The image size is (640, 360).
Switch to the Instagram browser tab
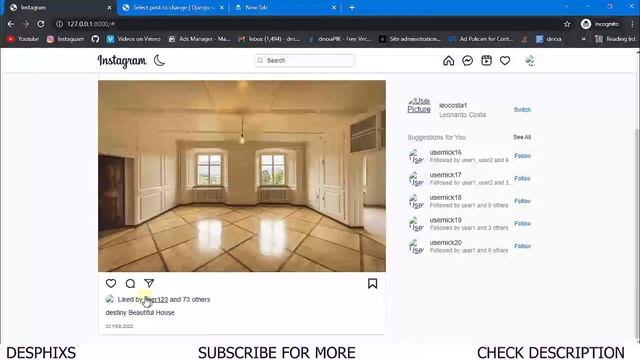pos(60,8)
